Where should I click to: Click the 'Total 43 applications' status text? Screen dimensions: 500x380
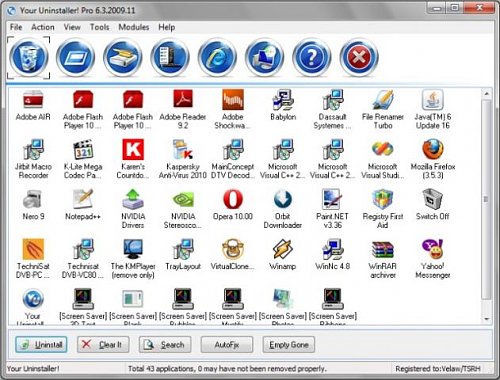[227, 369]
